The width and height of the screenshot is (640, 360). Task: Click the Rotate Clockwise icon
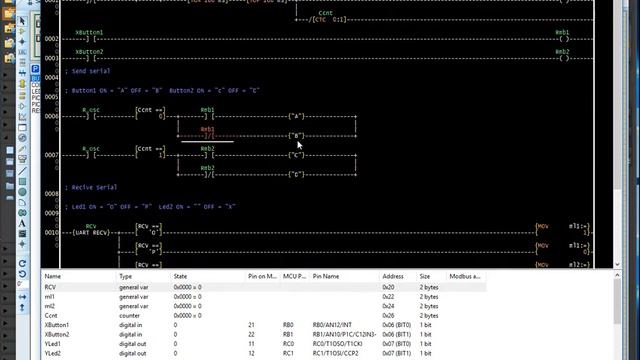click(x=22, y=263)
